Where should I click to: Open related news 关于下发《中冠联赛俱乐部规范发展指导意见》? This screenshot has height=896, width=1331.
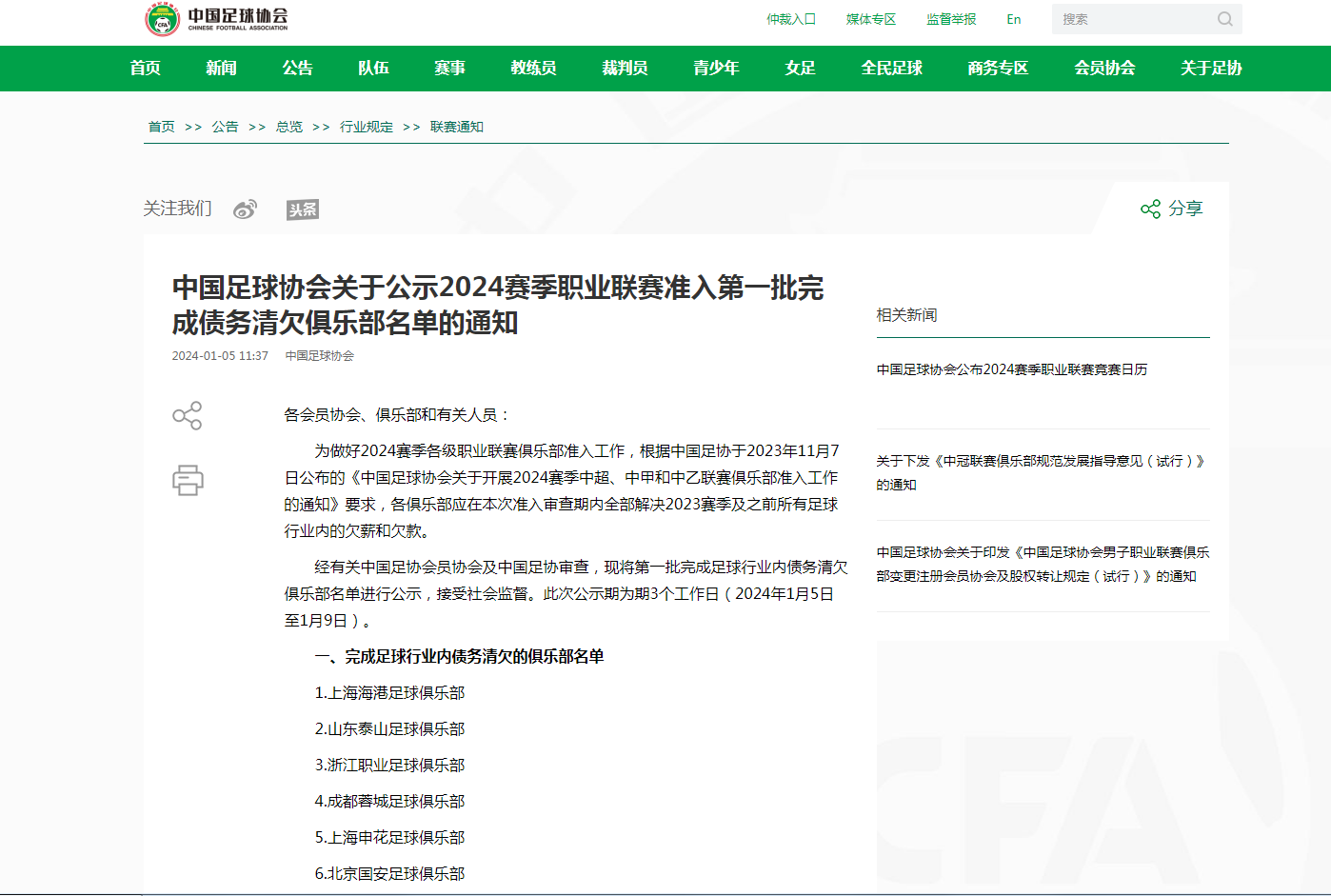pyautogui.click(x=1042, y=472)
